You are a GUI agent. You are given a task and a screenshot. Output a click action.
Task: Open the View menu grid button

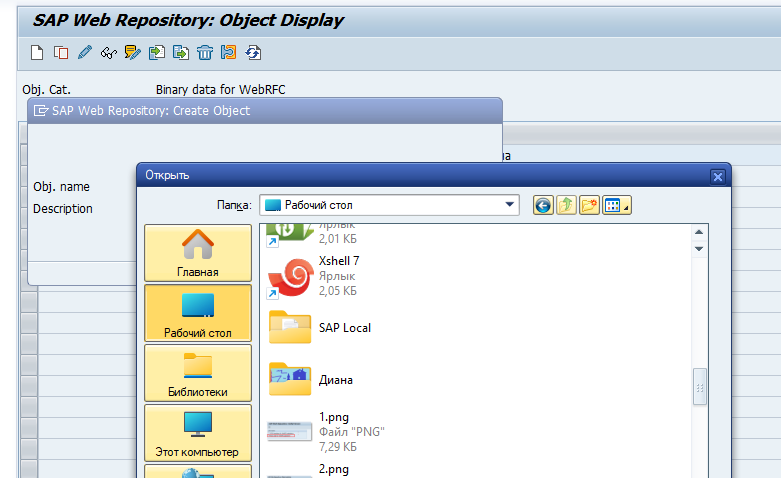tap(617, 205)
